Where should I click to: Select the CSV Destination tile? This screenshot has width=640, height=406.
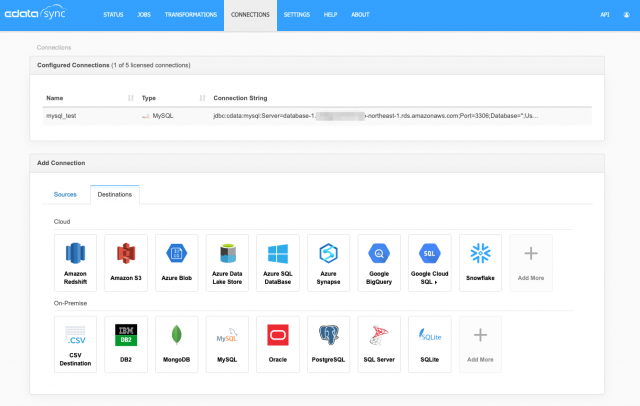point(75,344)
